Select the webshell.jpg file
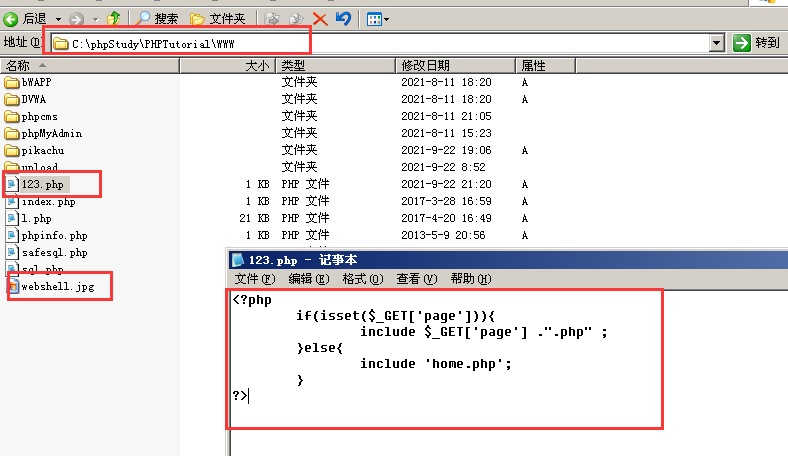The width and height of the screenshot is (788, 456). [x=56, y=286]
